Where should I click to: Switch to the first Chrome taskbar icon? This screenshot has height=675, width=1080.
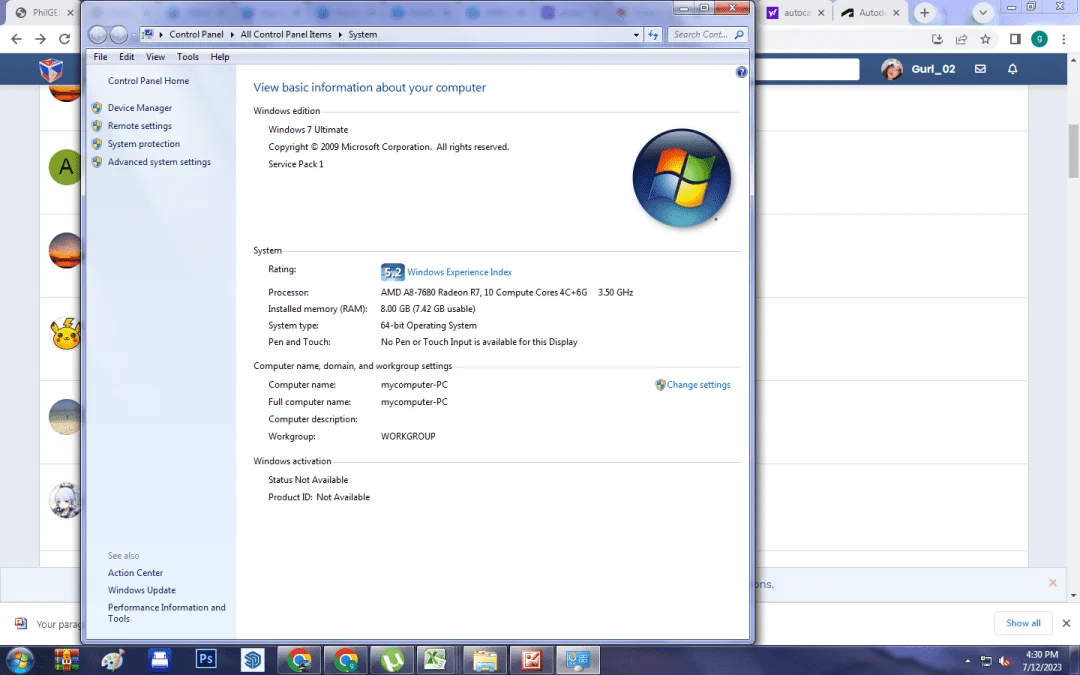pos(300,660)
